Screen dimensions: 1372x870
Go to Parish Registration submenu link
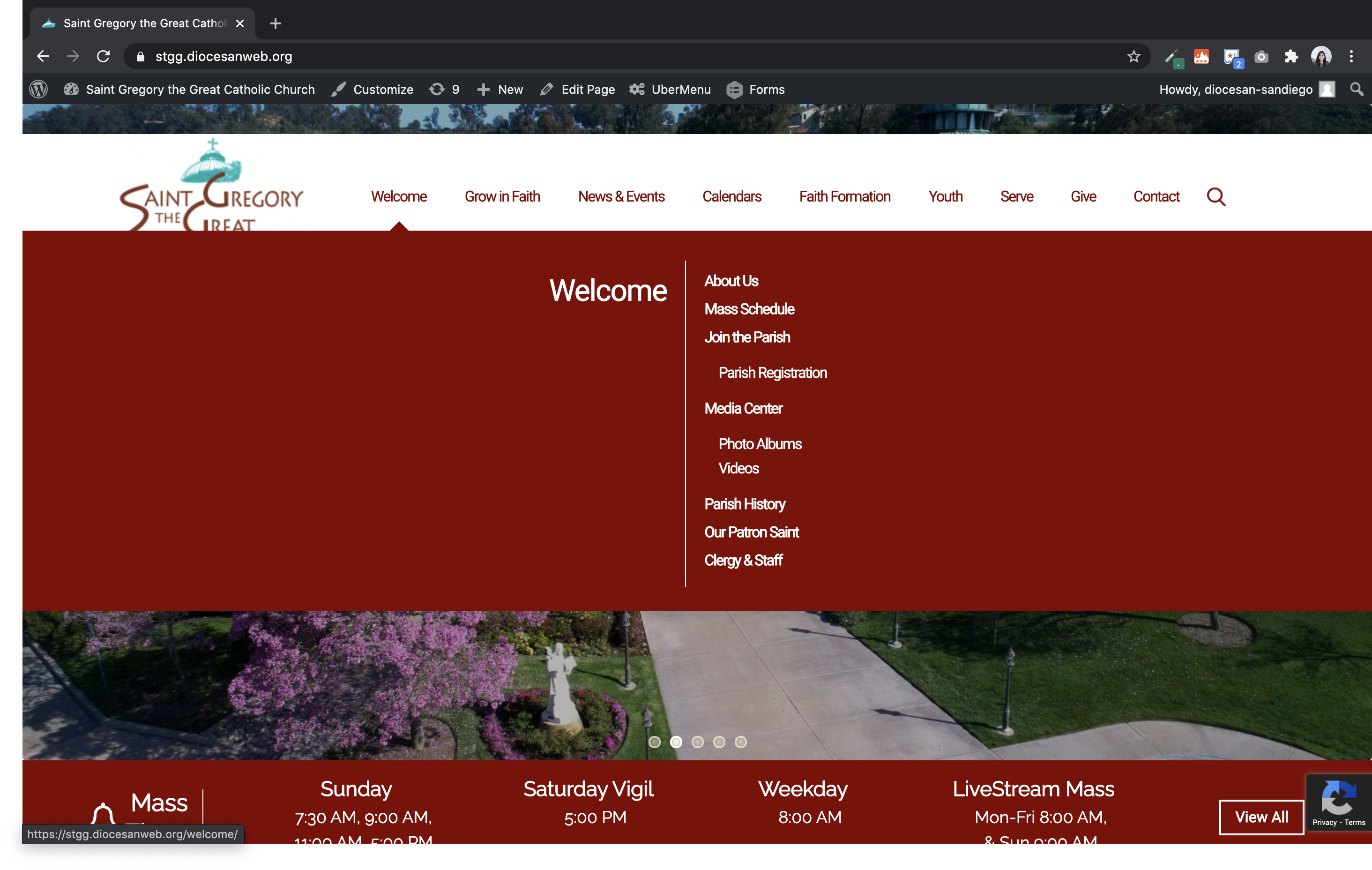coord(772,373)
